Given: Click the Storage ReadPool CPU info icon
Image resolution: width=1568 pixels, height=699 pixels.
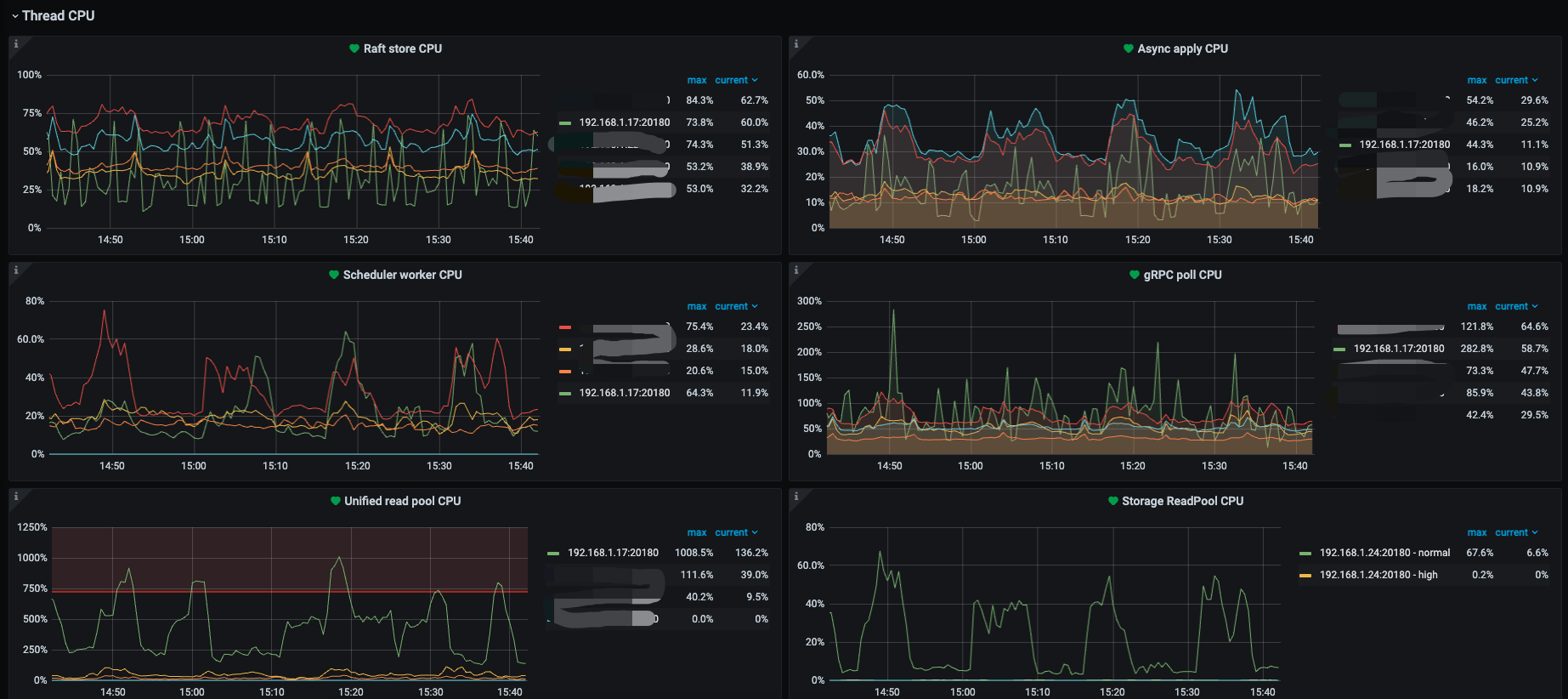Looking at the screenshot, I should [796, 496].
